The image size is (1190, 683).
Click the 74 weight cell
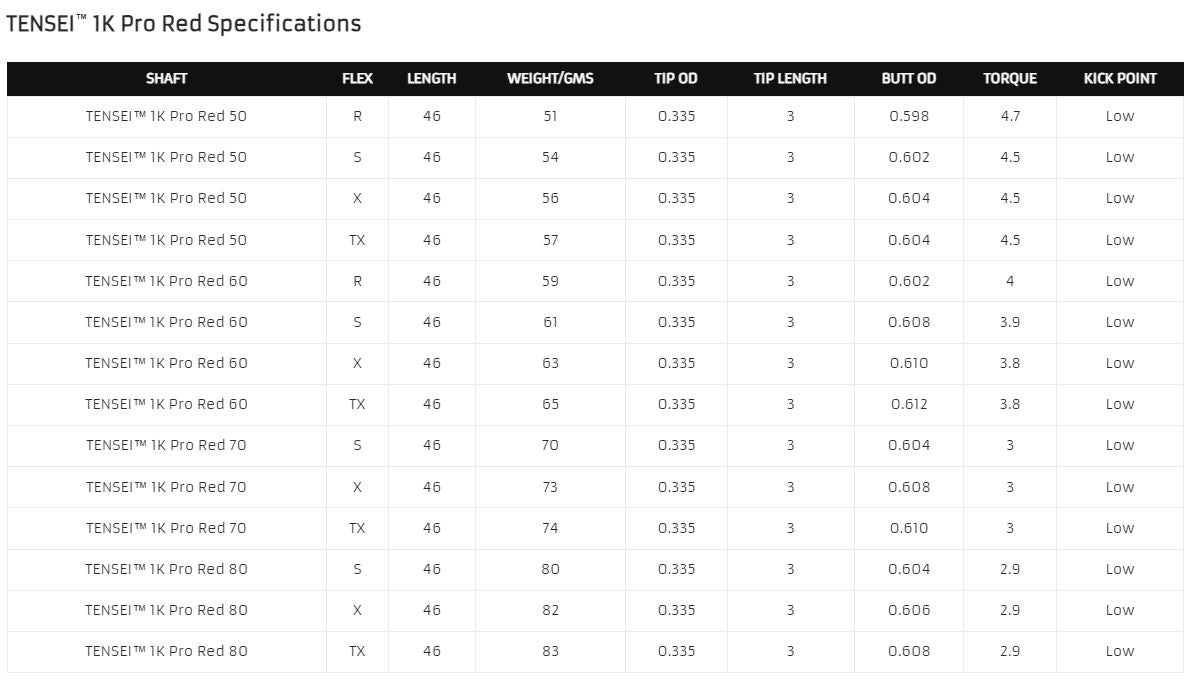pos(550,528)
